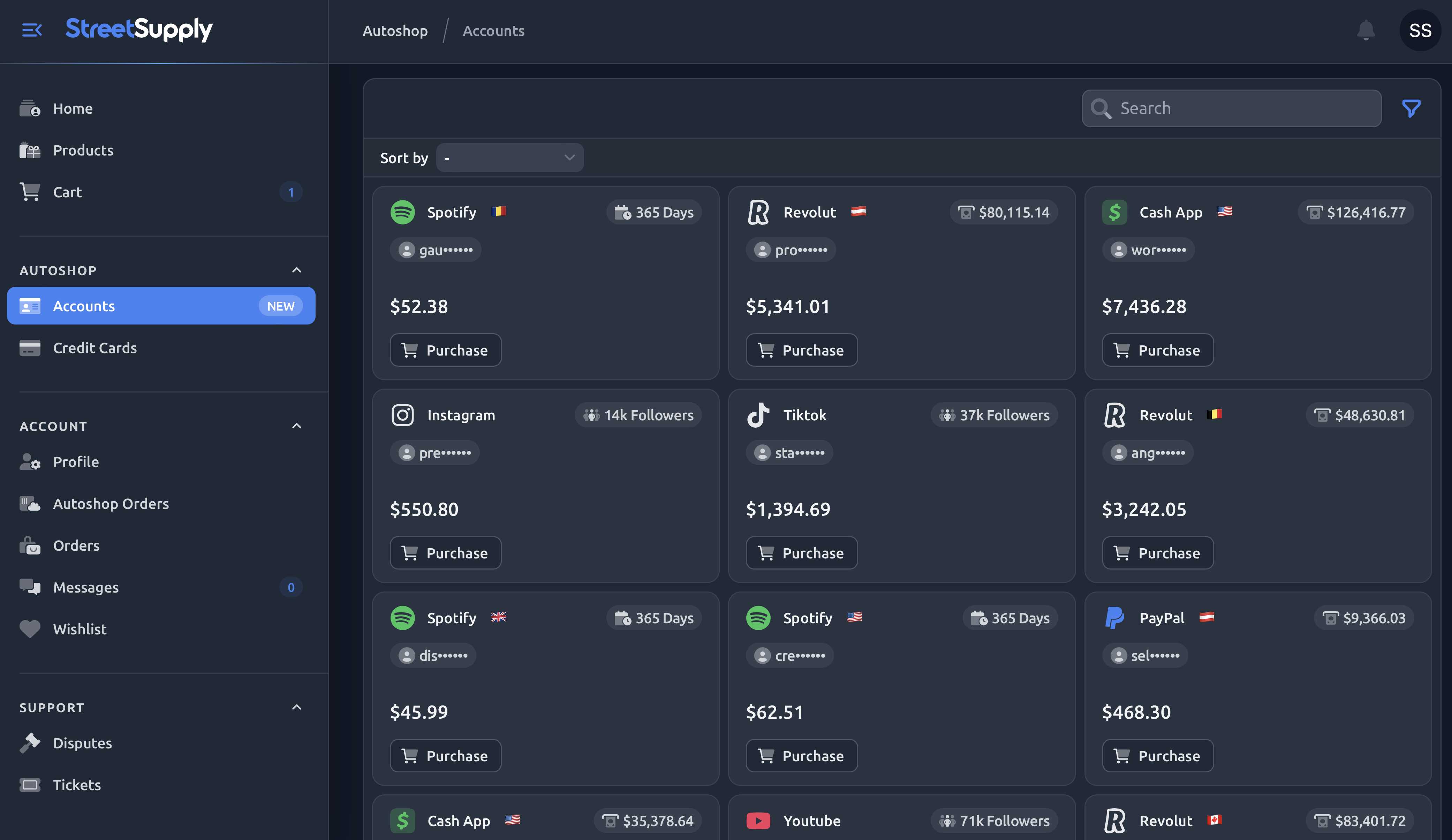Viewport: 1452px width, 840px height.
Task: Click the $80,115.14 balance badge
Action: point(1004,213)
